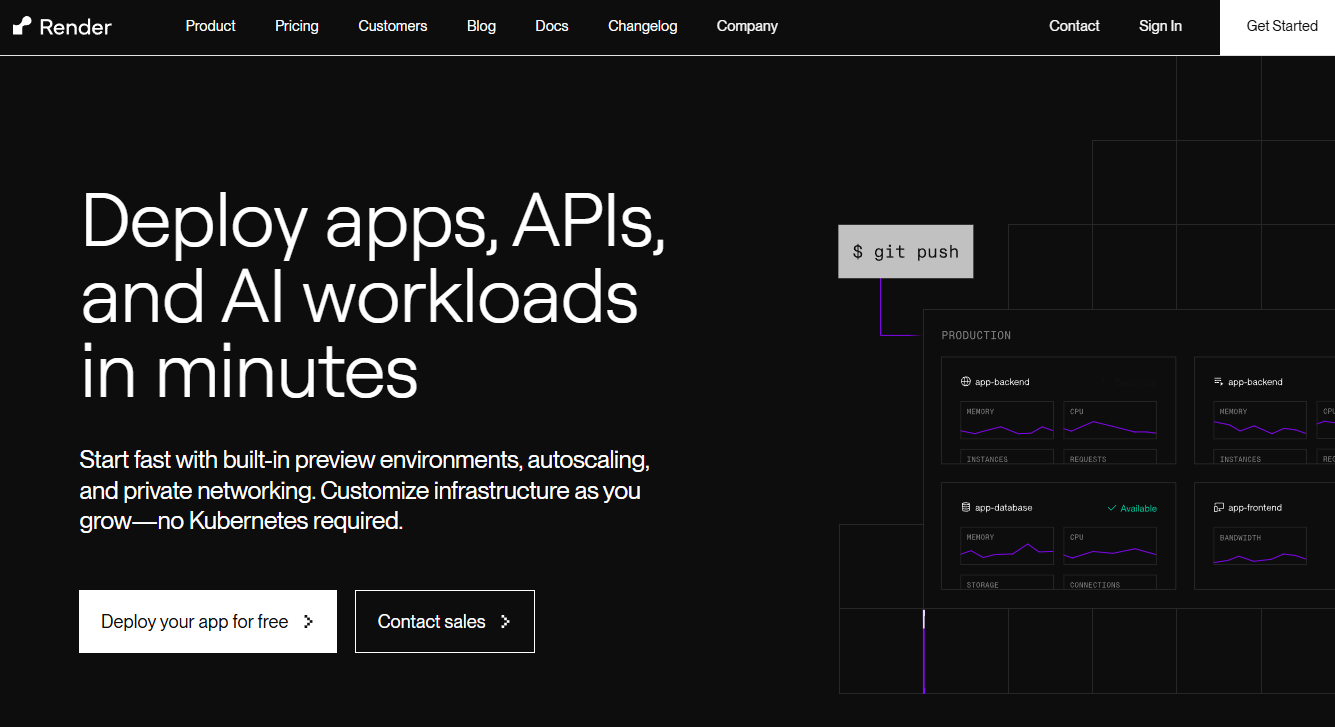This screenshot has width=1335, height=727.
Task: Click the database icon beside app-database
Action: click(x=966, y=508)
